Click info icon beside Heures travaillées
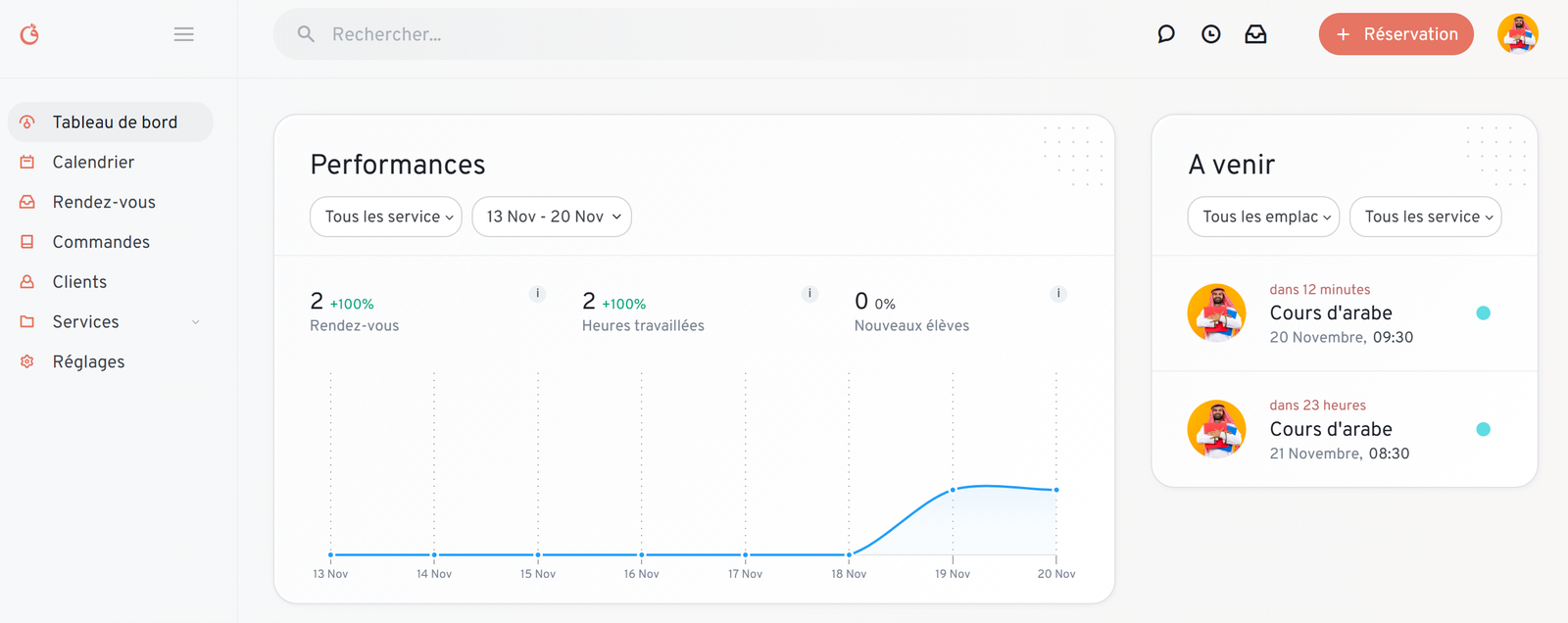The height and width of the screenshot is (623, 1568). 809,294
